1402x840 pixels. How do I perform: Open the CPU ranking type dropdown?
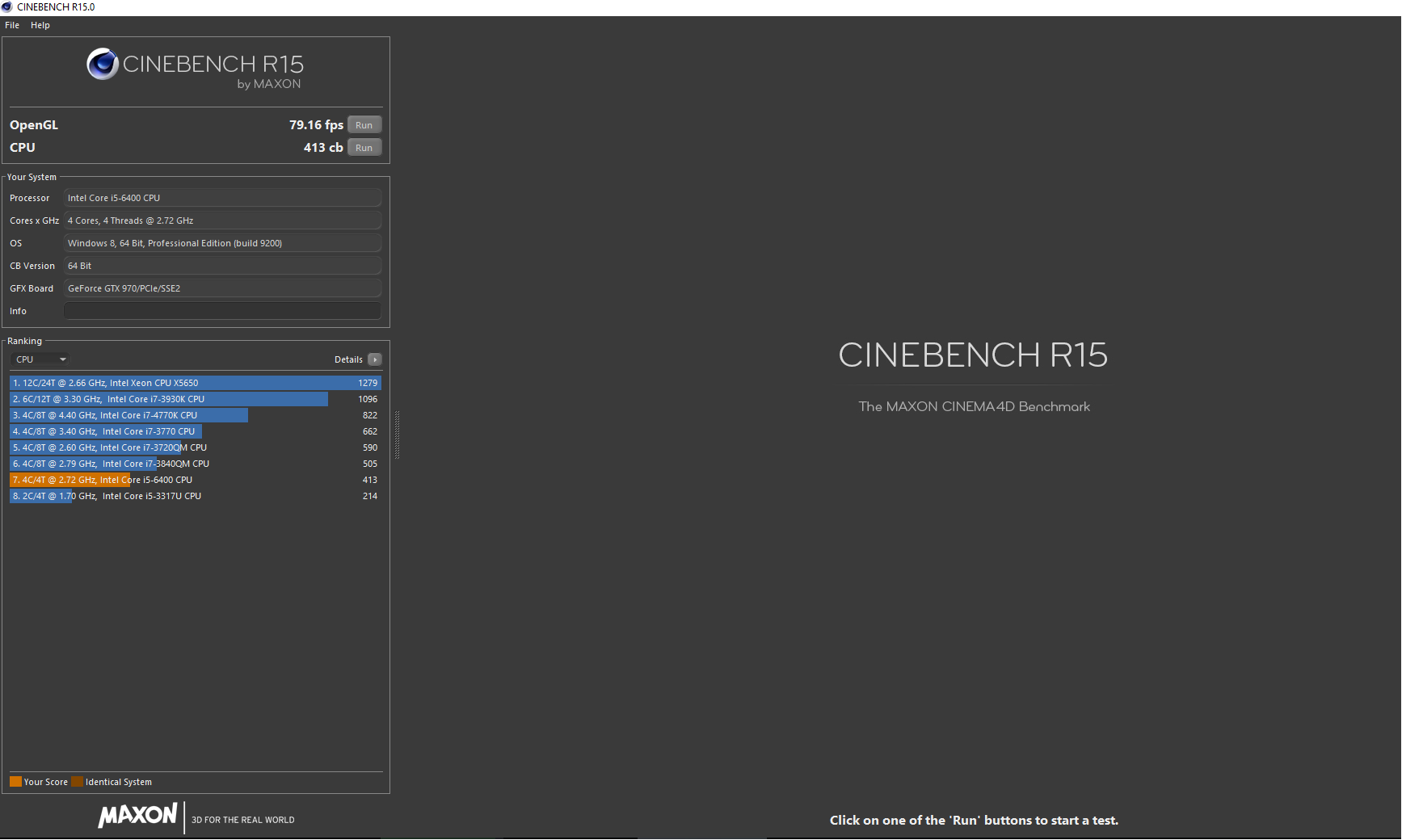click(40, 359)
